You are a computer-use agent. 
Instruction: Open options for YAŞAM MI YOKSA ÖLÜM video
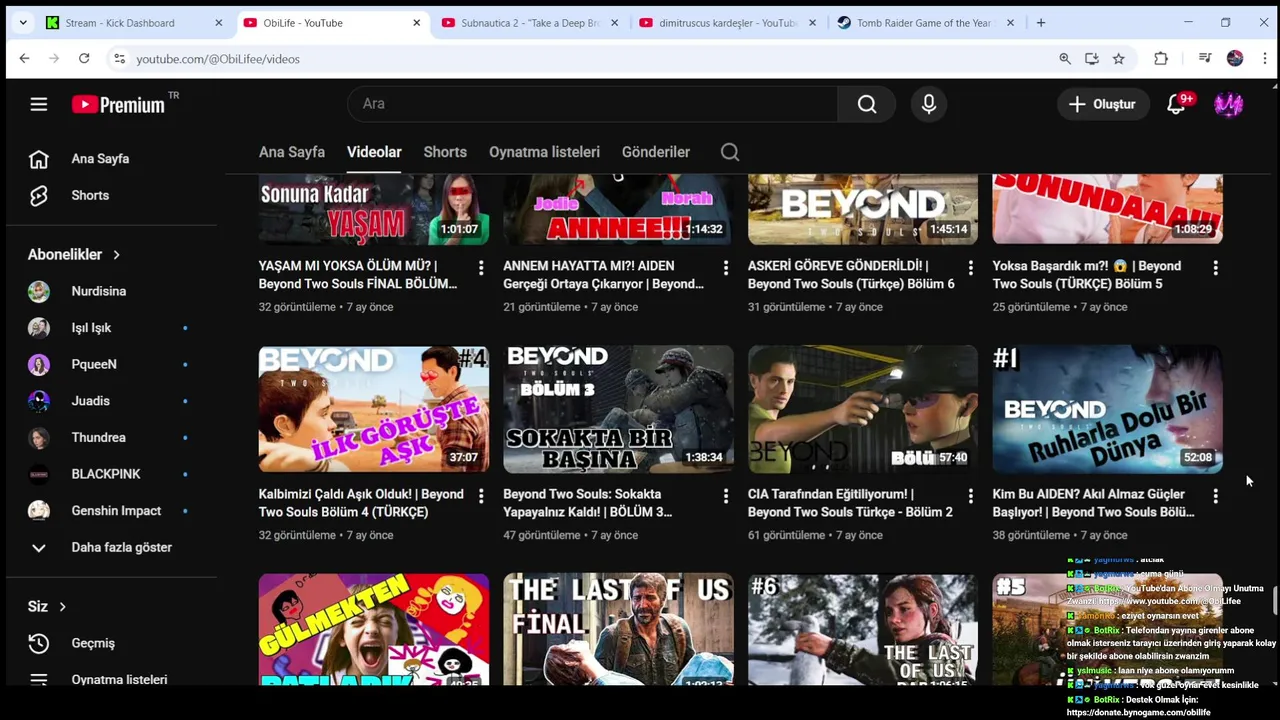[481, 268]
